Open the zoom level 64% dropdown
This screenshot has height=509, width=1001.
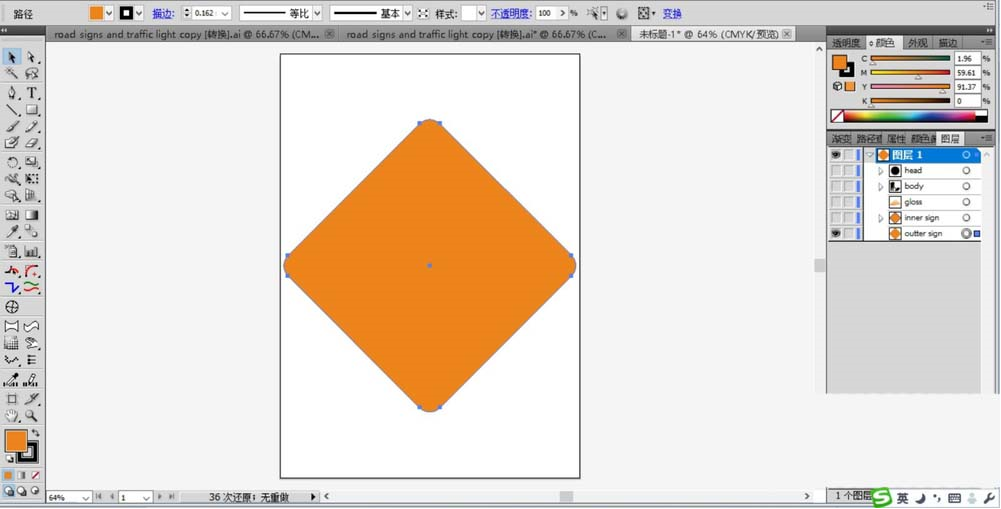point(86,498)
